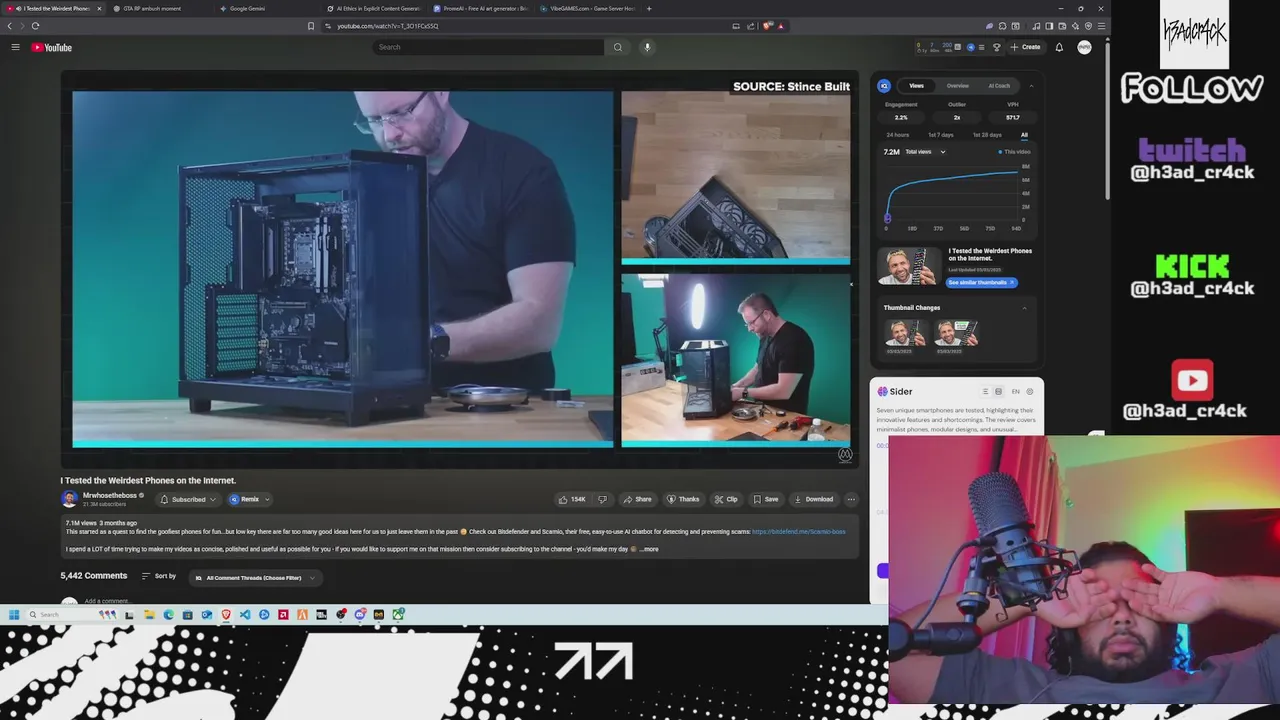Expand the description with ...more
The width and height of the screenshot is (1280, 720).
coord(649,549)
